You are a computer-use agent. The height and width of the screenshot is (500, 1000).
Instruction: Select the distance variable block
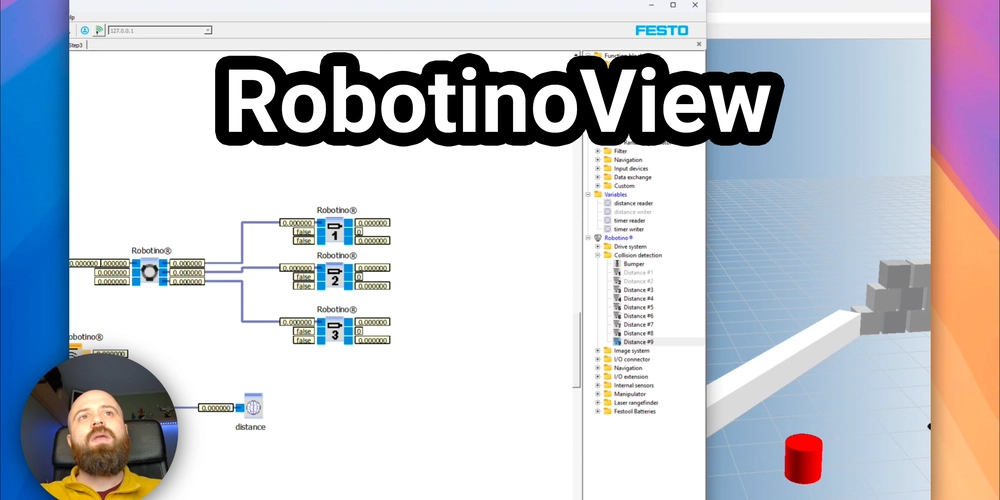pos(253,408)
